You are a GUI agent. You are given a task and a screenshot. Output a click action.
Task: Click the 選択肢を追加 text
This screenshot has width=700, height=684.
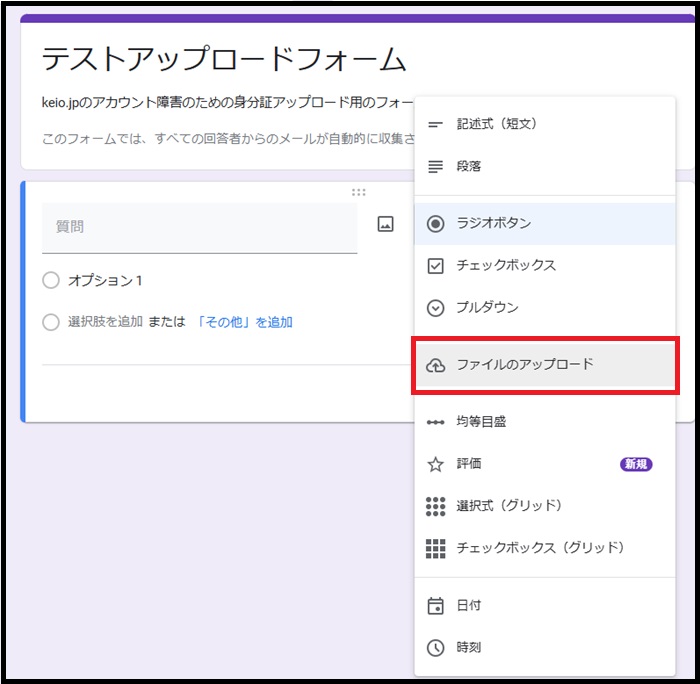105,322
